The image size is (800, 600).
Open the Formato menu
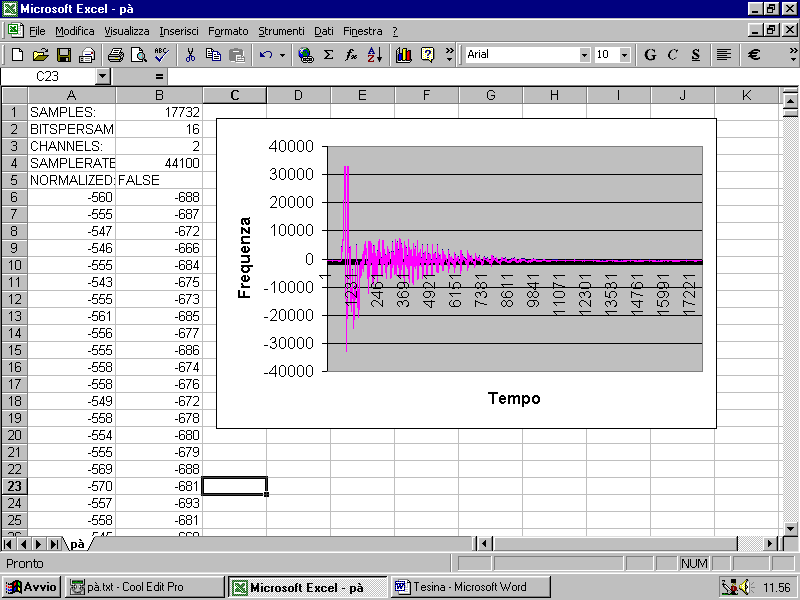pos(228,31)
